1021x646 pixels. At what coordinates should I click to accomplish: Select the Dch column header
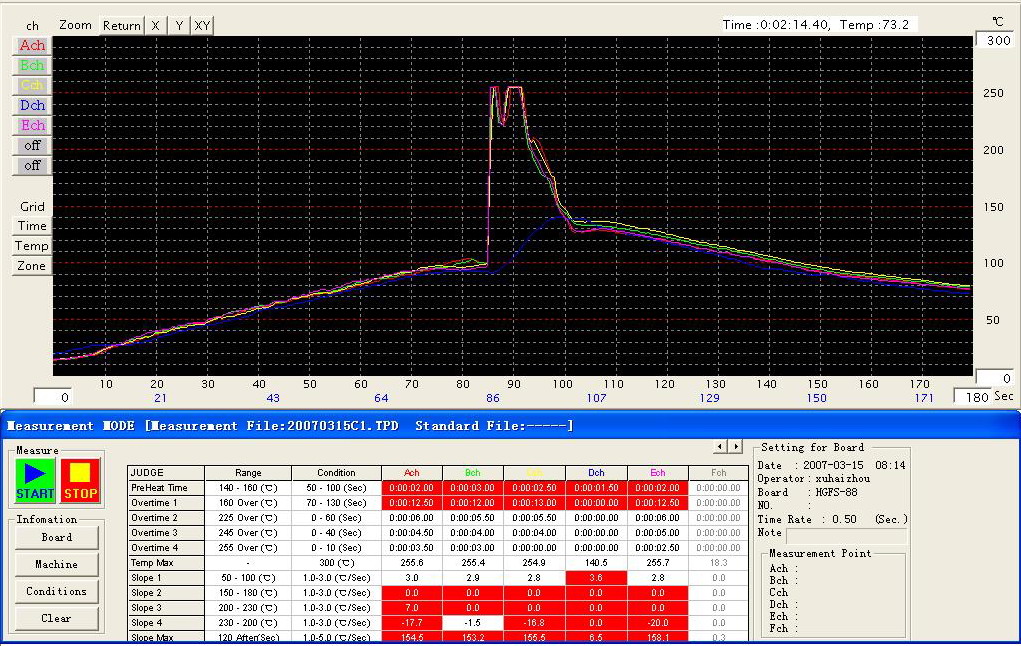click(x=596, y=473)
